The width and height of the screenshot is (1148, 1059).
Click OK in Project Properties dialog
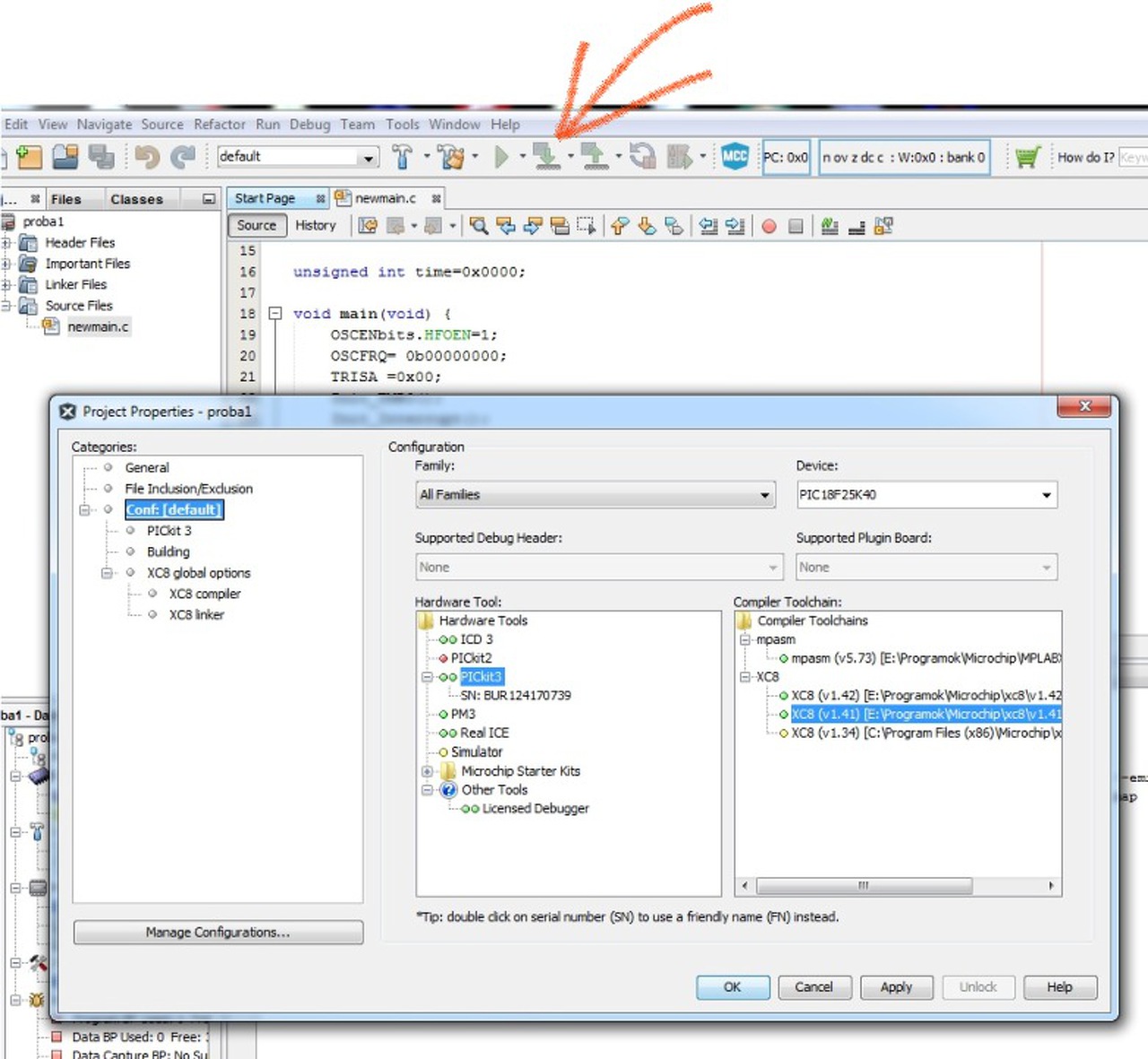pos(733,987)
